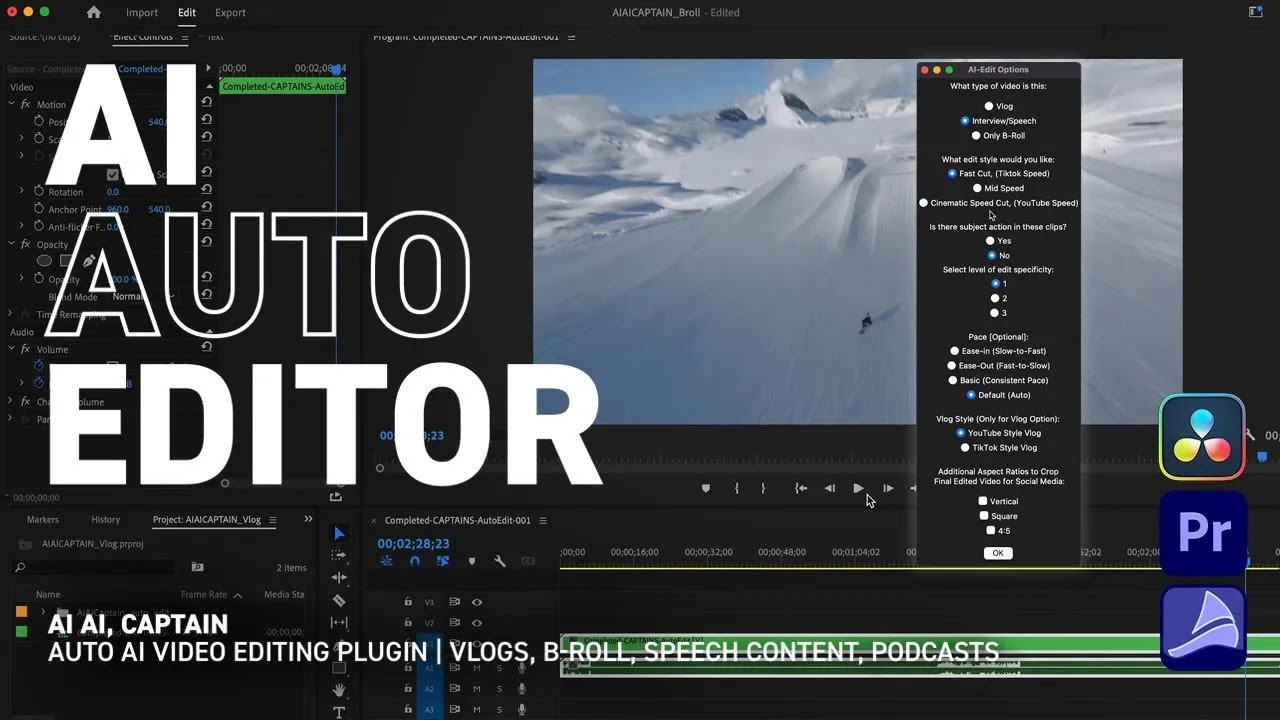The height and width of the screenshot is (720, 1280).
Task: Step back one frame in the Program monitor
Action: click(829, 488)
